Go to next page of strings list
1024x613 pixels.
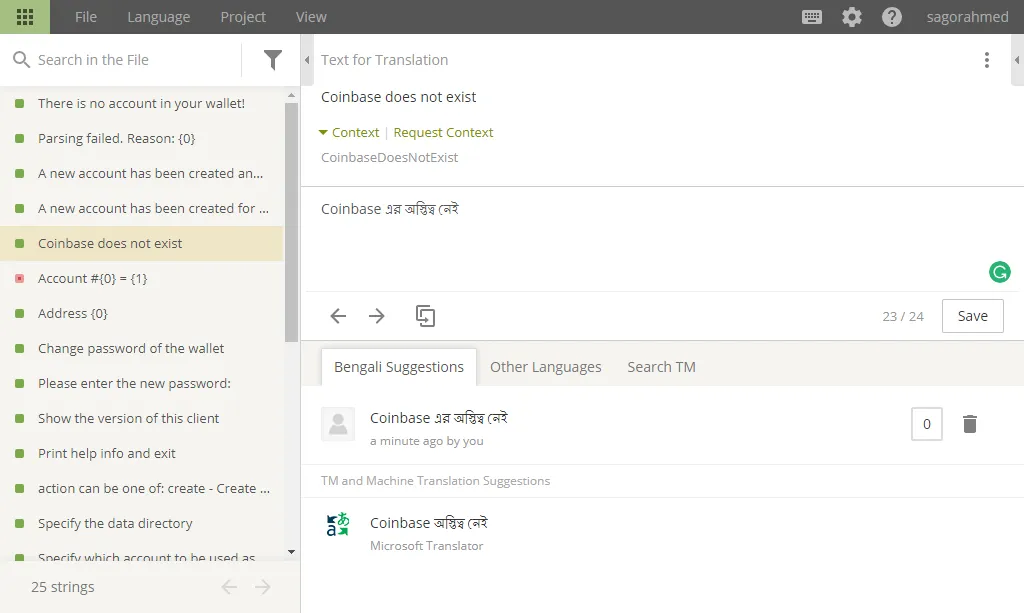(263, 587)
